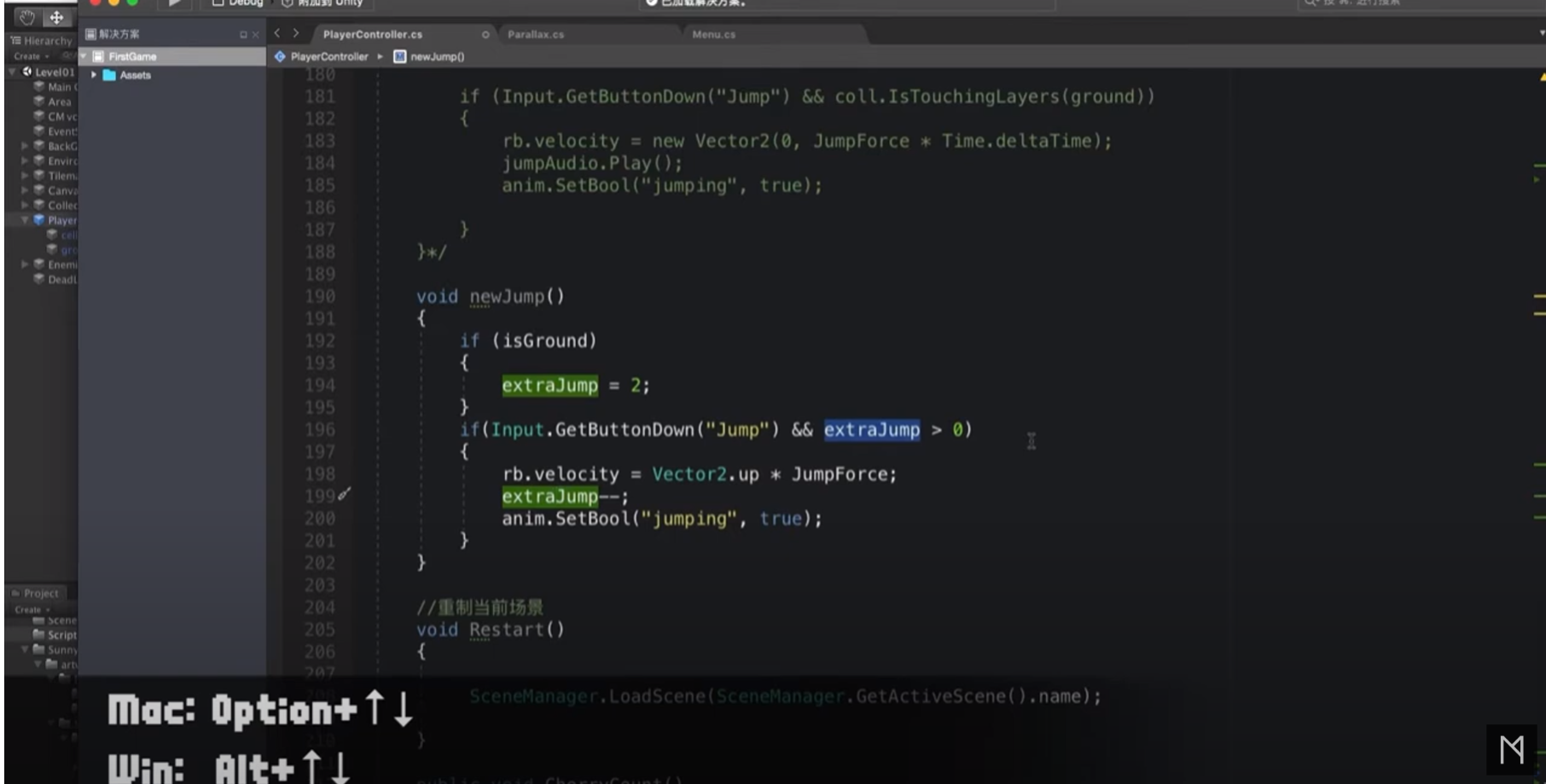
Task: Close the PlayerController.cs tab via its dot
Action: (x=485, y=35)
